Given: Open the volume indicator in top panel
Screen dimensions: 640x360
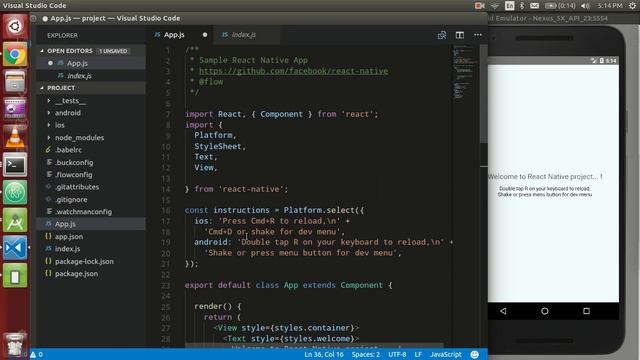Looking at the screenshot, I should 585,5.
